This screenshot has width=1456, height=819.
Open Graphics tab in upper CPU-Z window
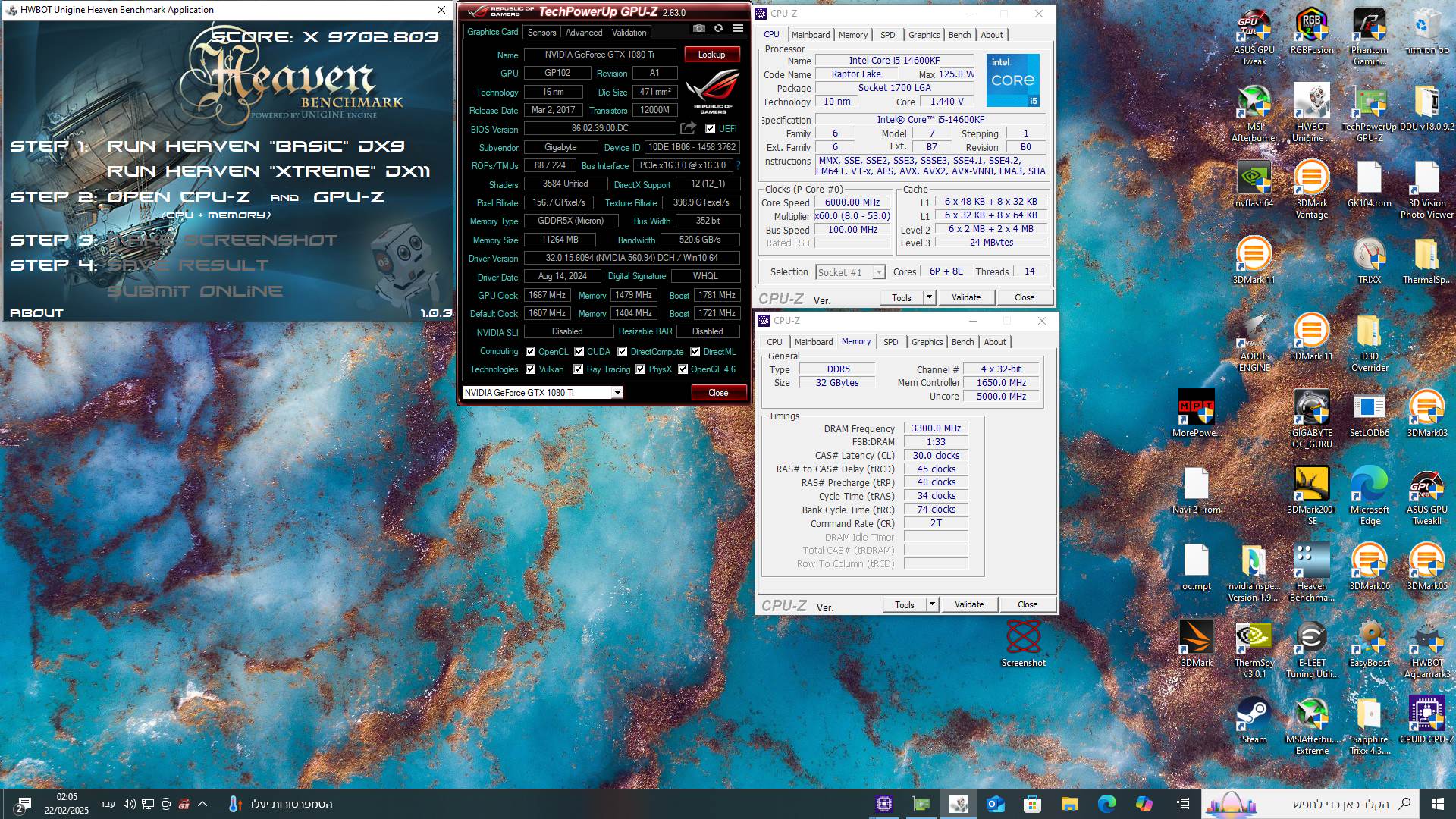coord(924,35)
